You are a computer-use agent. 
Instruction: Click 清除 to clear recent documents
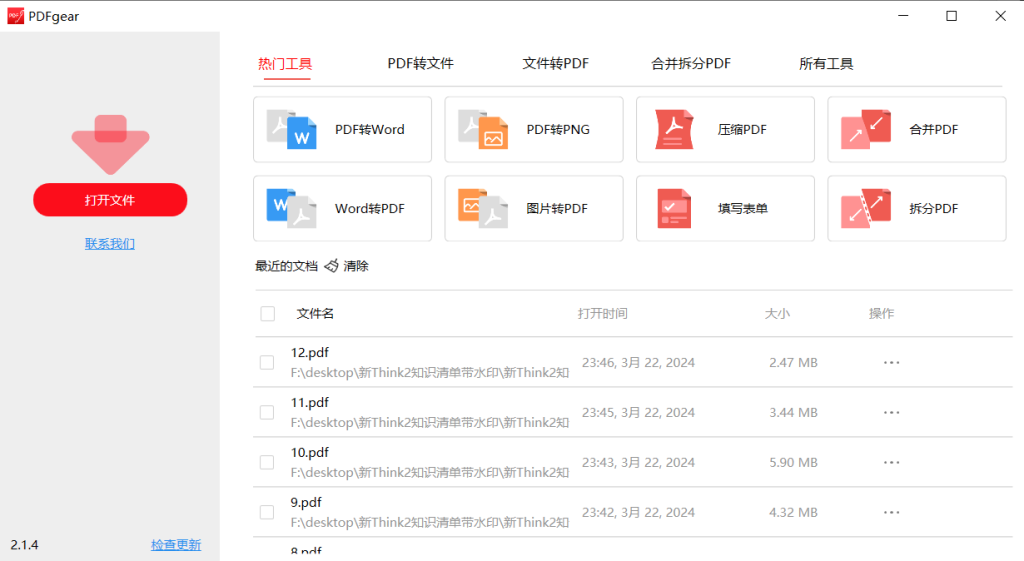click(x=356, y=266)
